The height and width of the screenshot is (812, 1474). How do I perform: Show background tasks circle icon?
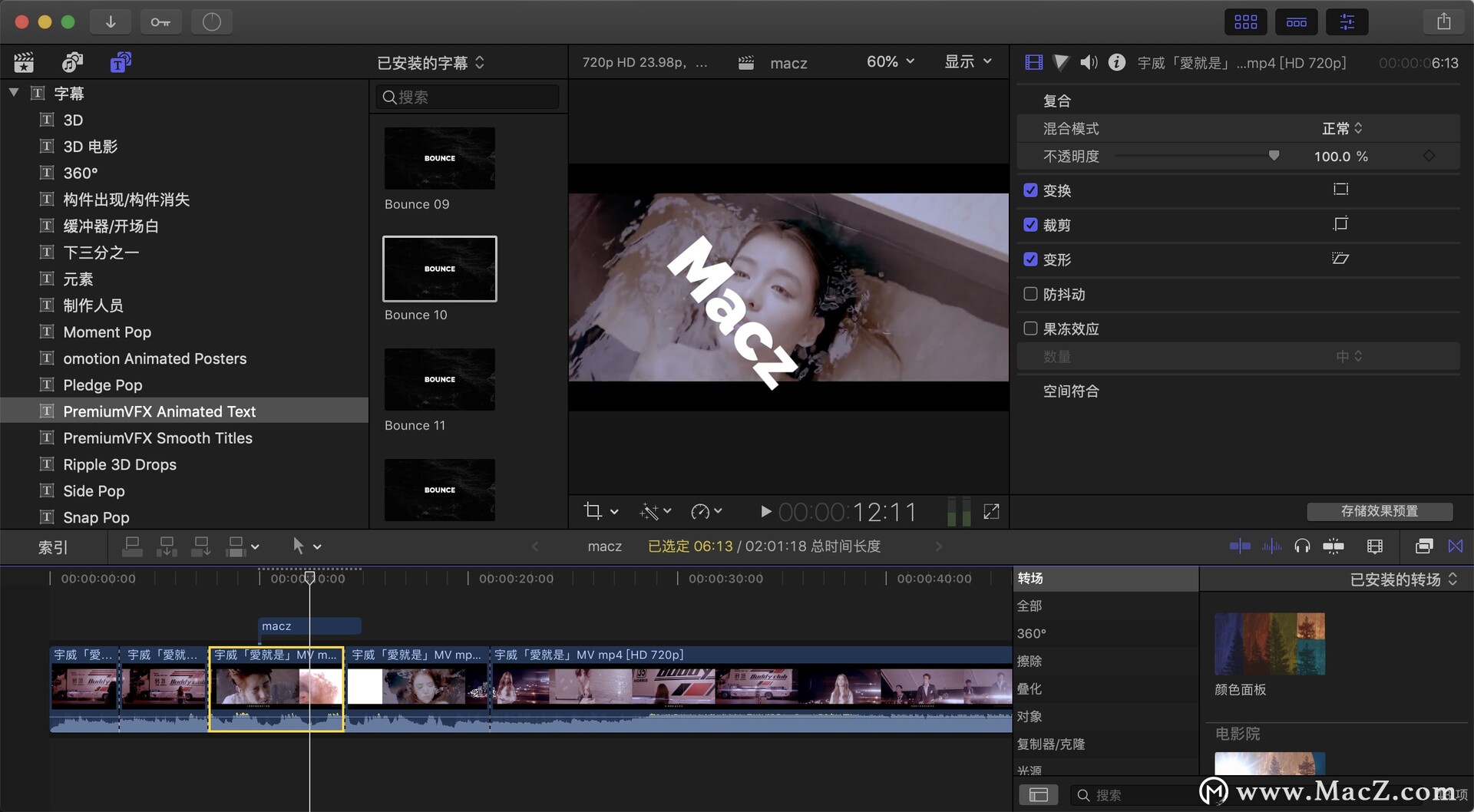(212, 21)
